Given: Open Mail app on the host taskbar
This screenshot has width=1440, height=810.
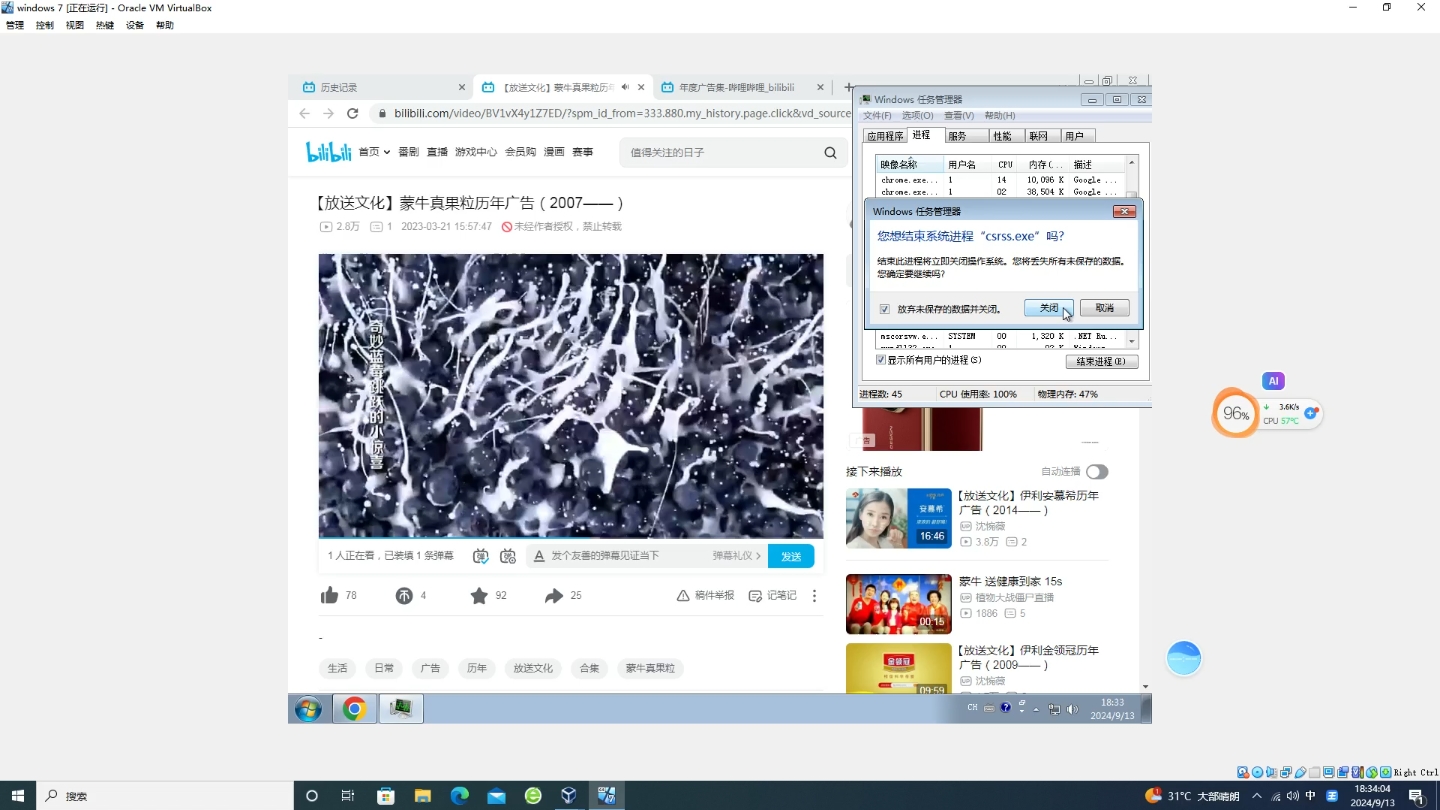Looking at the screenshot, I should click(x=497, y=796).
